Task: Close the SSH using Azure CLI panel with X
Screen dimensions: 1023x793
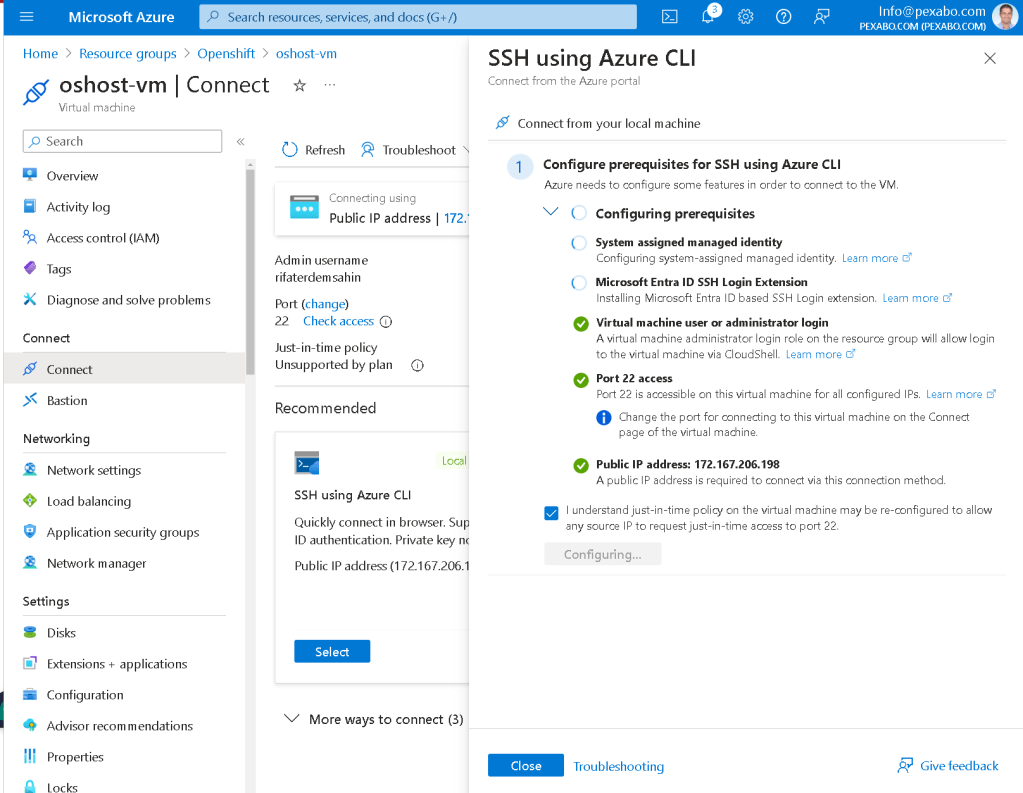Action: tap(990, 58)
